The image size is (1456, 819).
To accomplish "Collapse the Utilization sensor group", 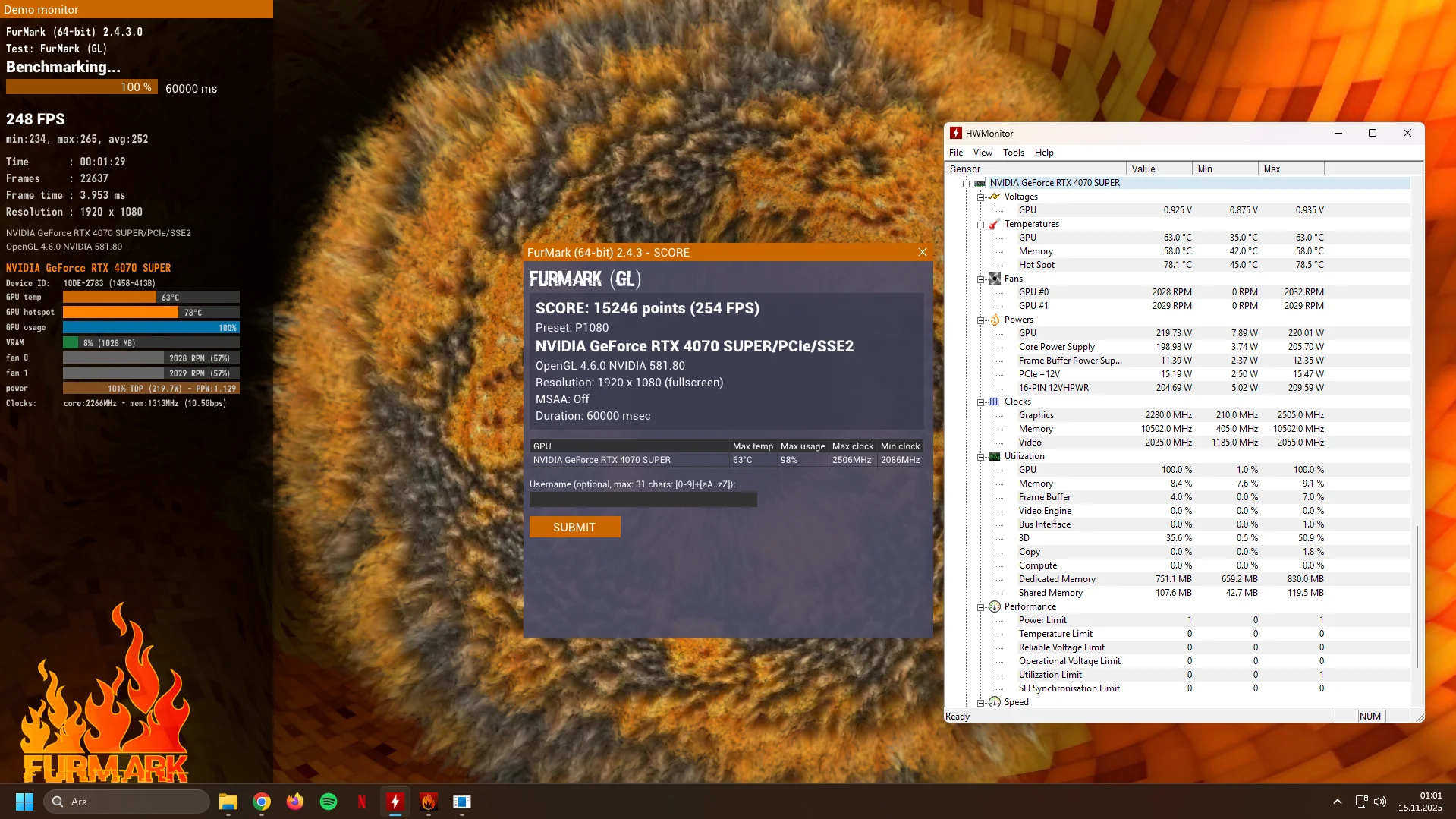I will coord(980,457).
